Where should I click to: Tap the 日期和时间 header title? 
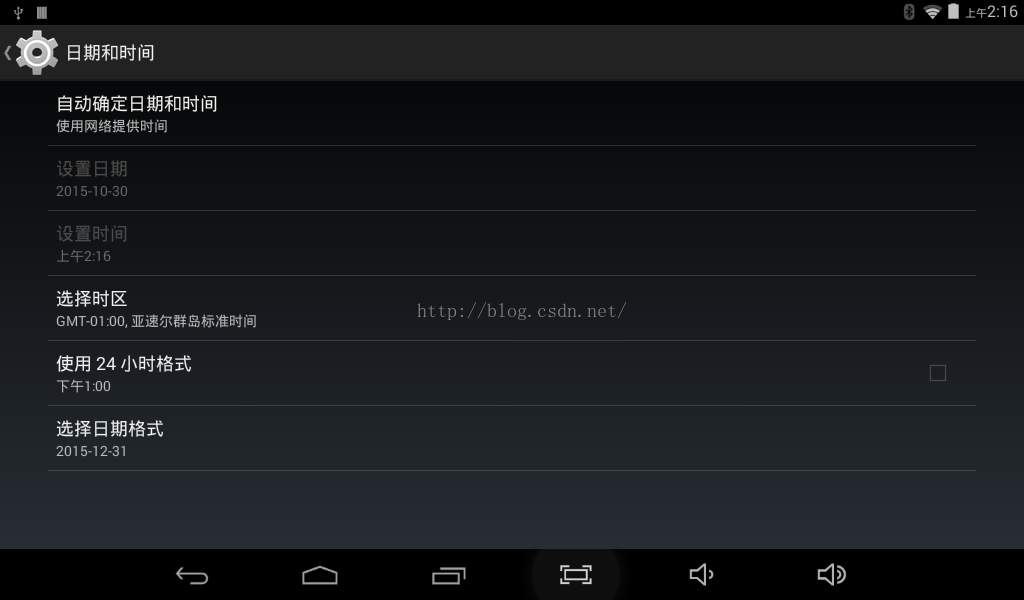[x=110, y=53]
